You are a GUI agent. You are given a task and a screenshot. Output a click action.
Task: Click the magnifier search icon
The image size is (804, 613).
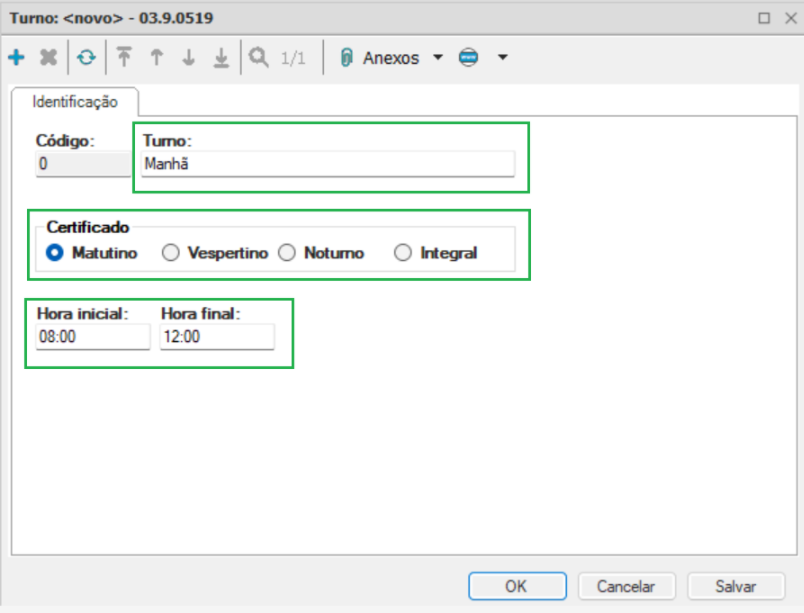258,57
